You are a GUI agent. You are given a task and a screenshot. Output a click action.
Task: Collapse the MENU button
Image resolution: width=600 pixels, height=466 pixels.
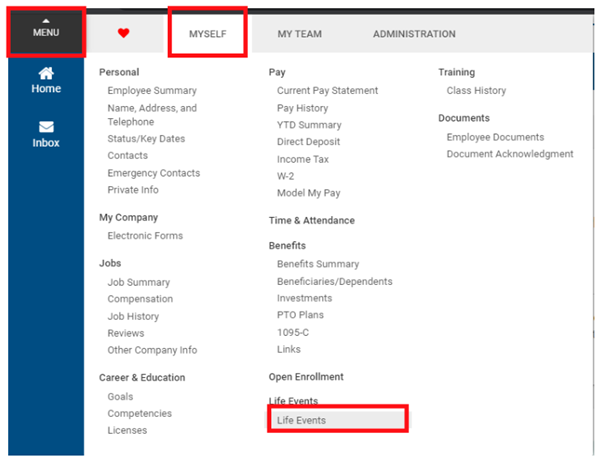coord(46,32)
